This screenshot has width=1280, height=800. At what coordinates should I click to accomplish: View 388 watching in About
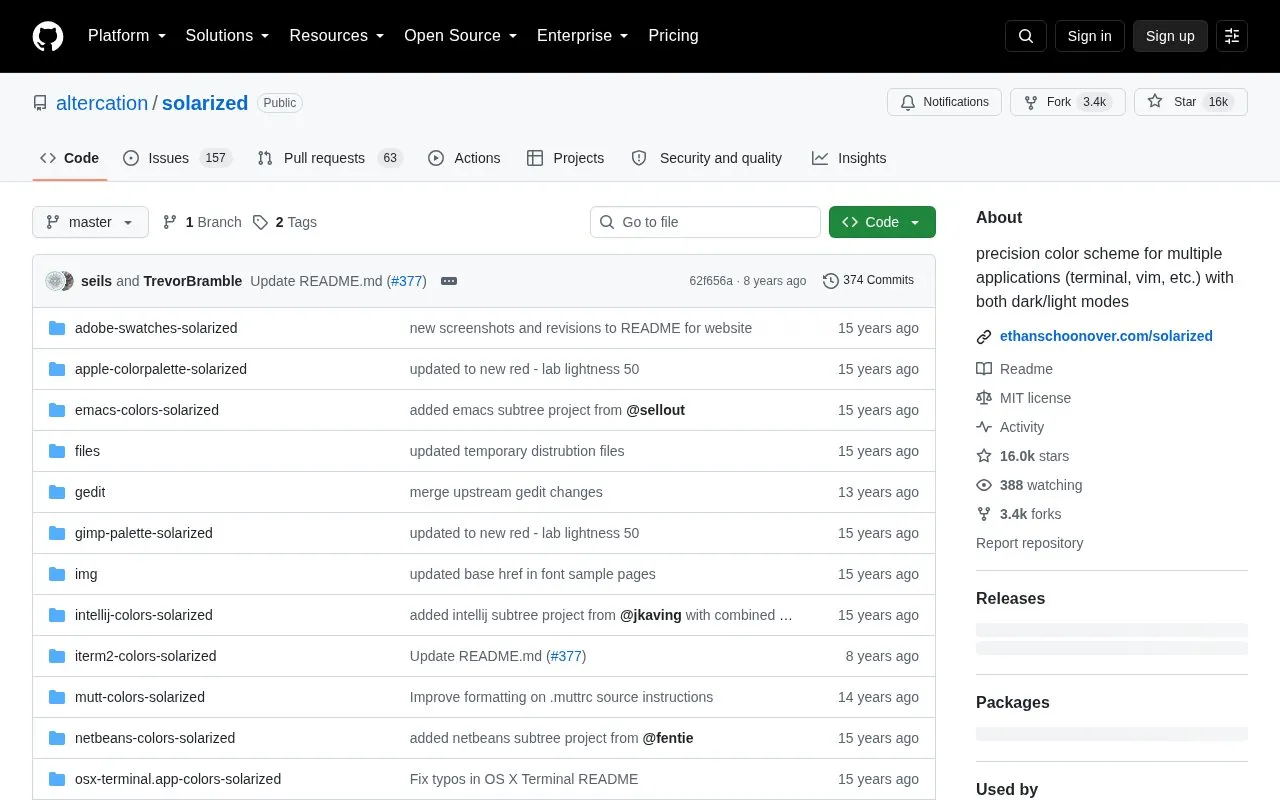pyautogui.click(x=1029, y=485)
